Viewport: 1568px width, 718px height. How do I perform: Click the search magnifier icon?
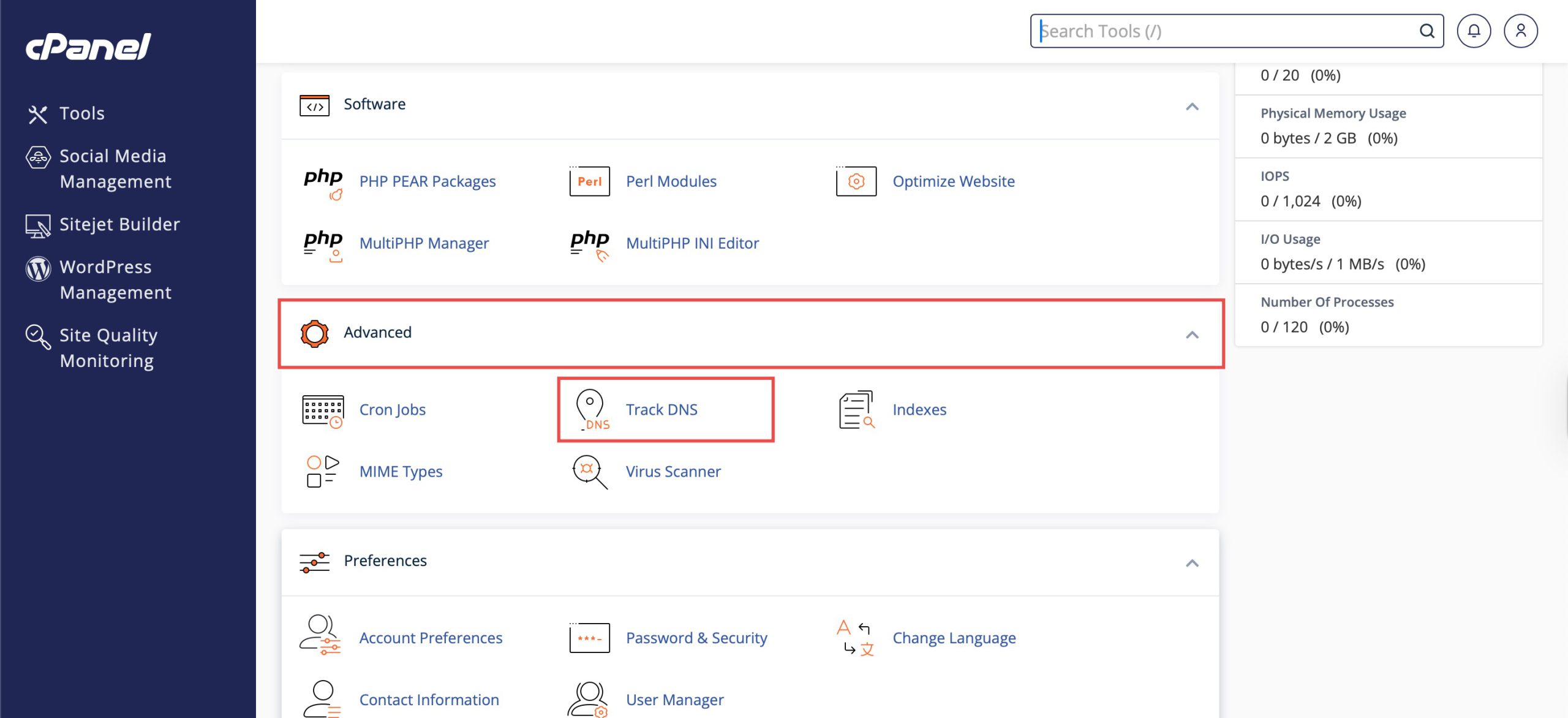(x=1427, y=31)
